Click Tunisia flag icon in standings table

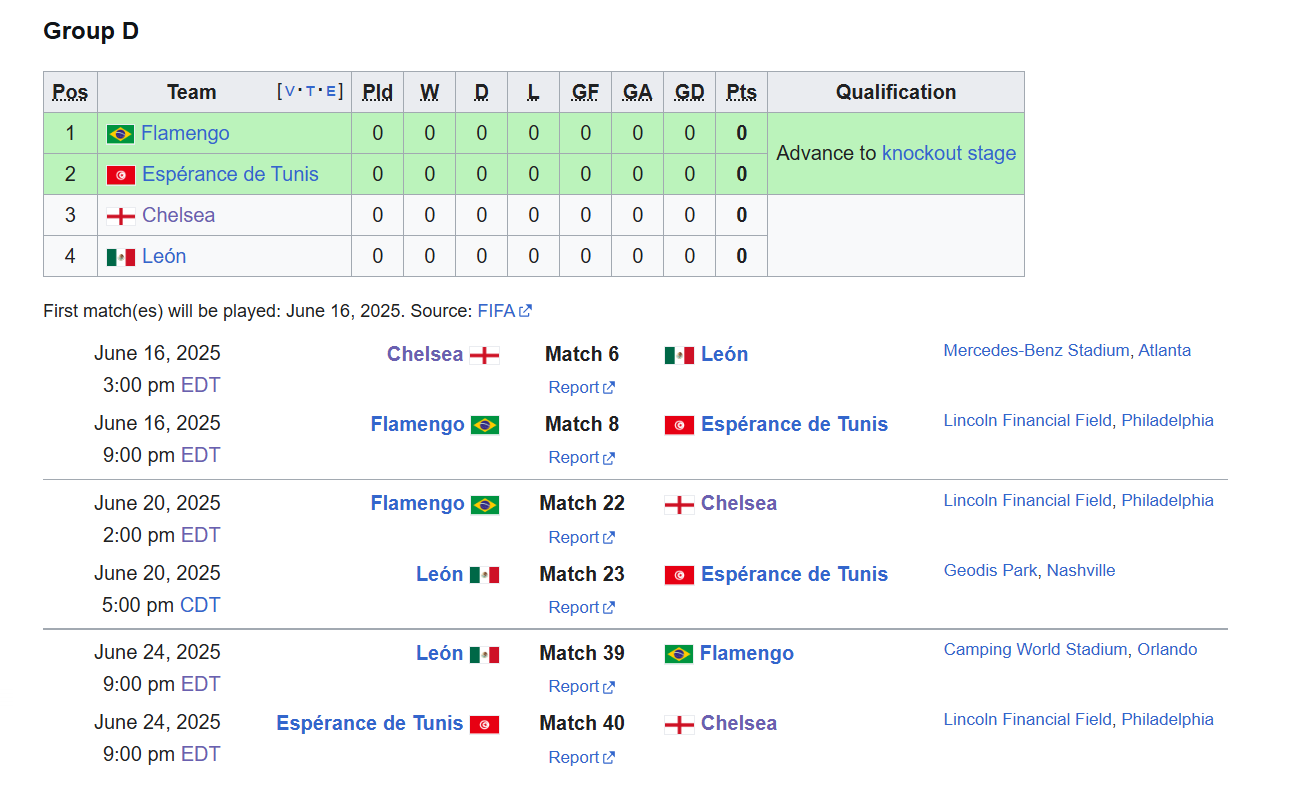pos(120,175)
